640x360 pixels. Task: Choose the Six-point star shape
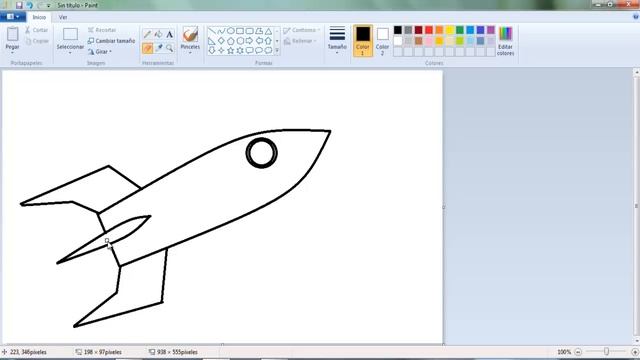tap(240, 50)
